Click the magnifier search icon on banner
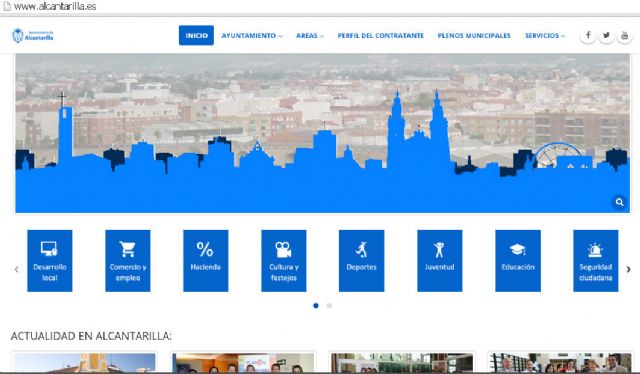Screen dimensions: 640x374 [620, 202]
